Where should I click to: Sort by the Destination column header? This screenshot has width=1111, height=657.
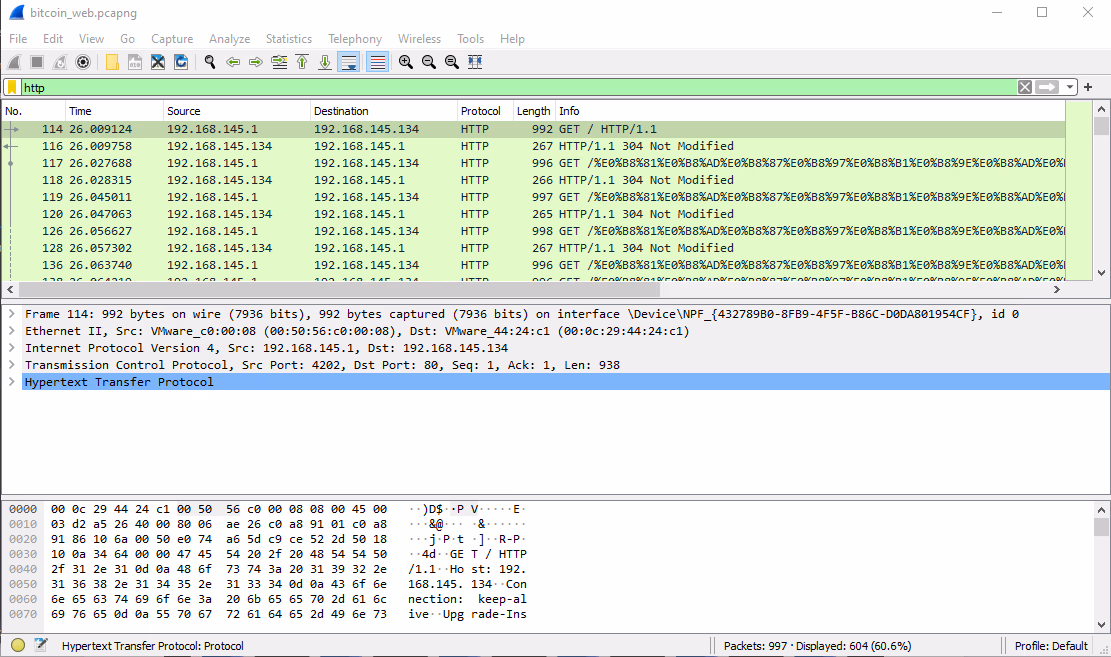coord(383,111)
